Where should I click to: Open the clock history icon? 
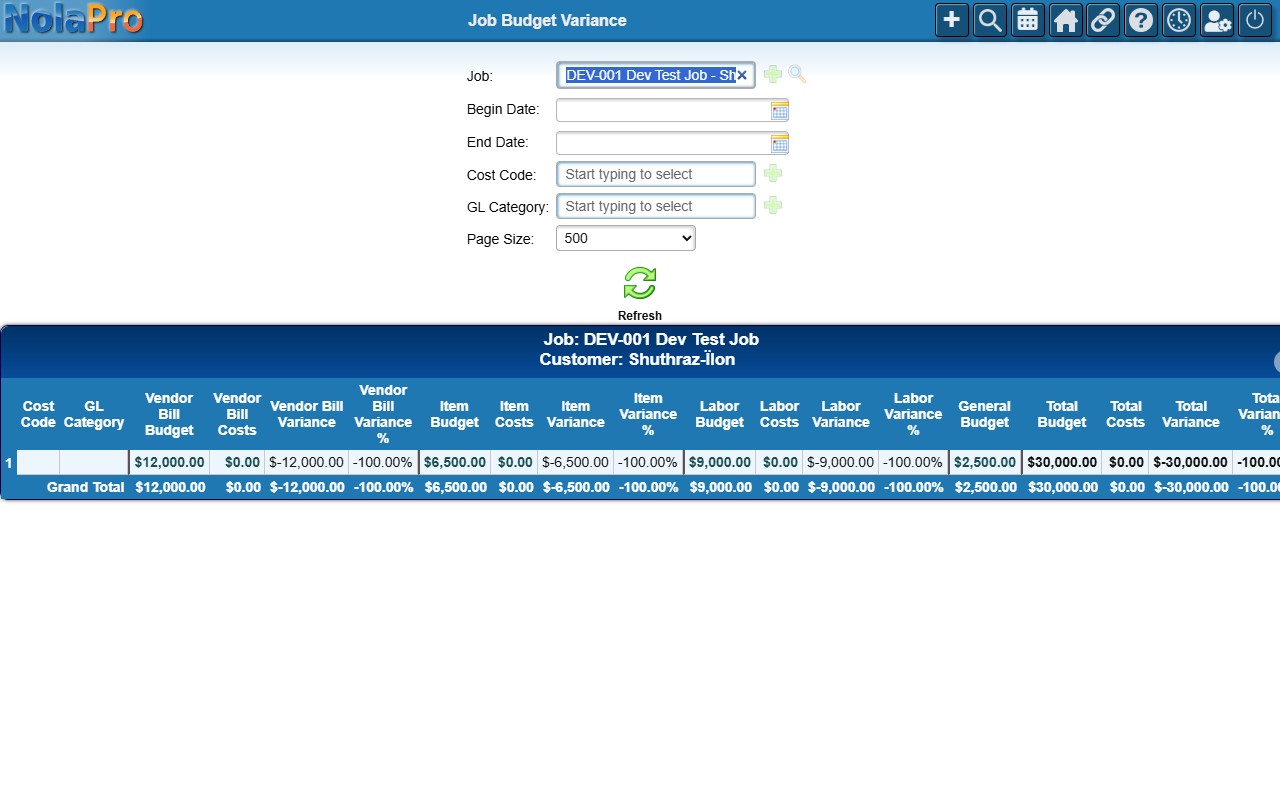point(1179,20)
